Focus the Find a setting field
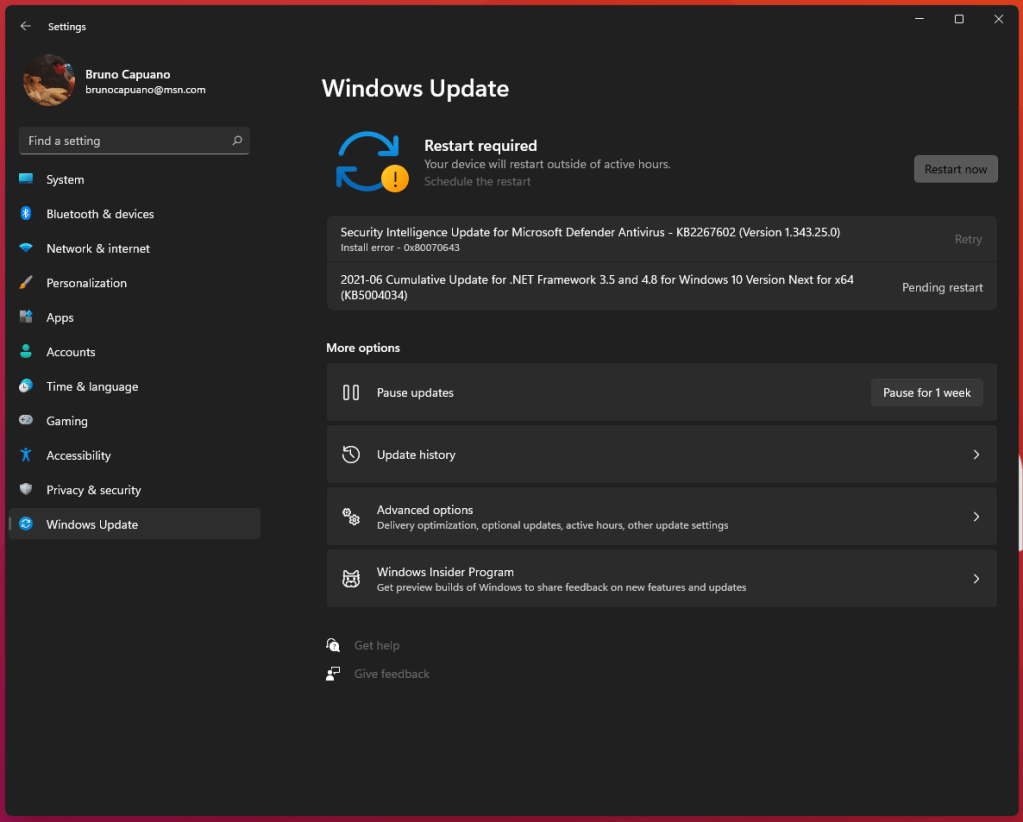The height and width of the screenshot is (822, 1023). tap(125, 141)
